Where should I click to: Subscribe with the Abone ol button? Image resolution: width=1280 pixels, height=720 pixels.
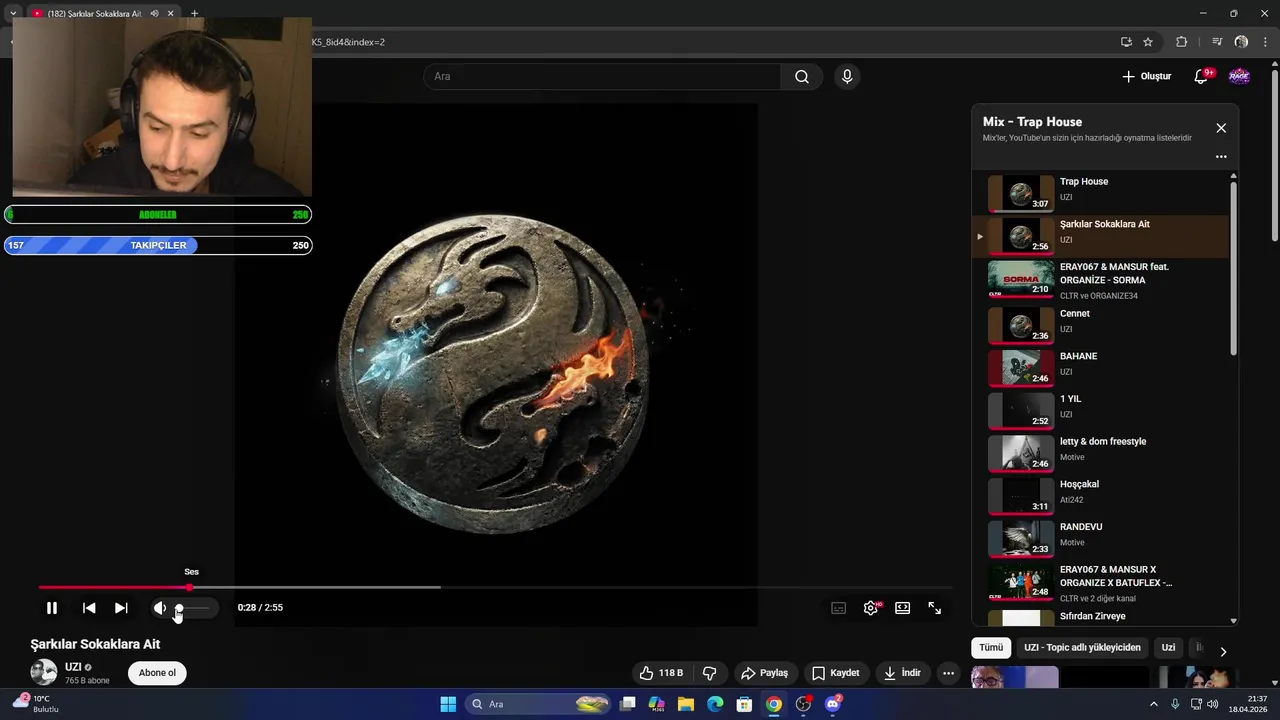click(x=157, y=673)
